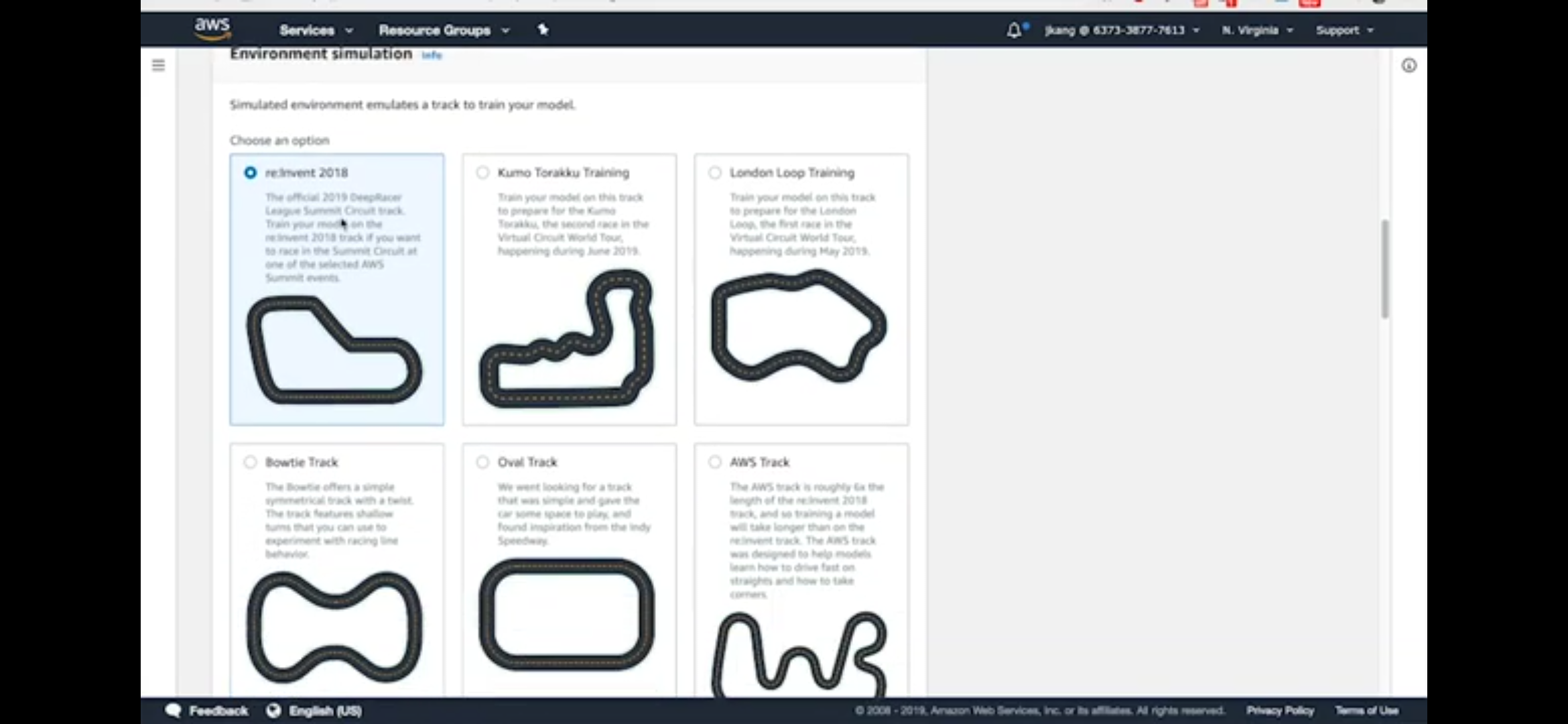Open the jkang account dropdown
The height and width of the screenshot is (724, 1568).
tap(1122, 30)
